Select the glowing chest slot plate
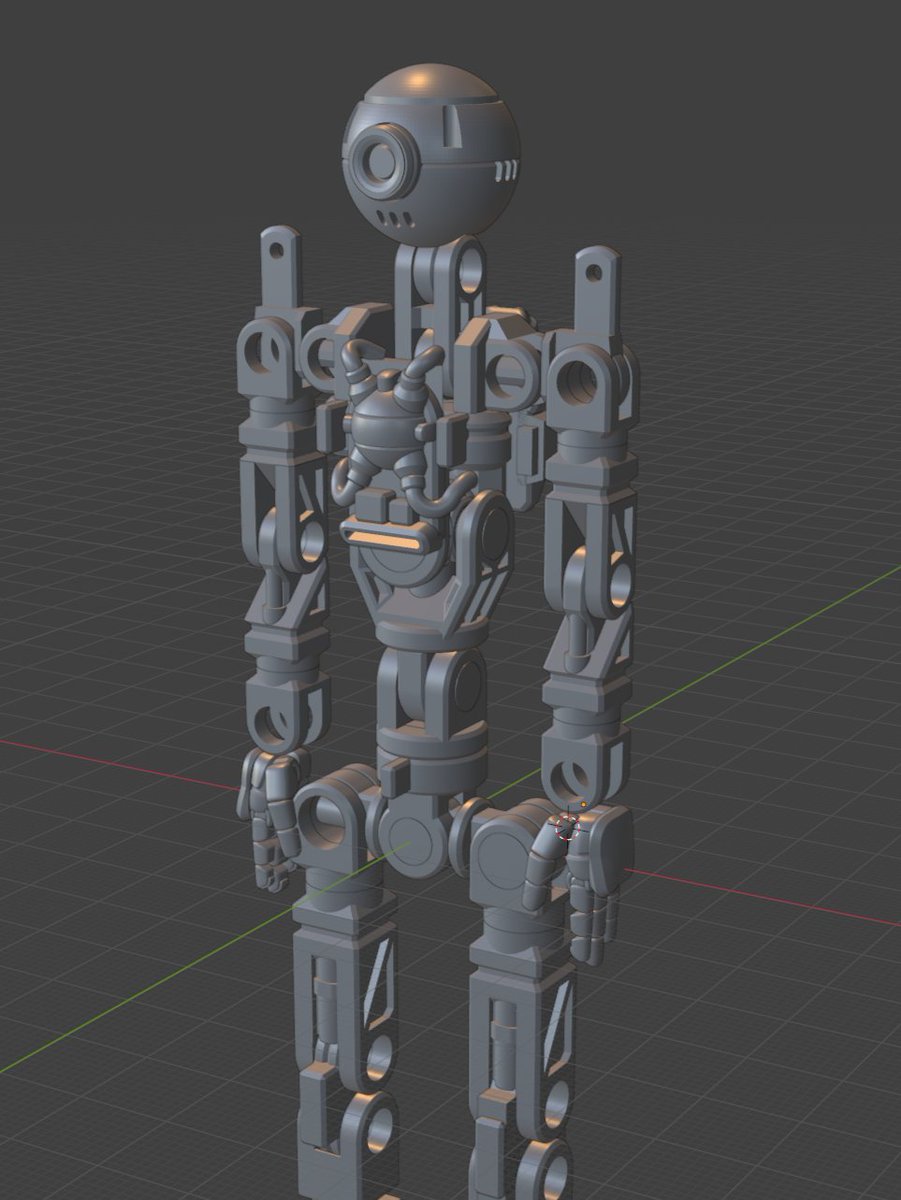Image resolution: width=901 pixels, height=1200 pixels. click(x=385, y=539)
